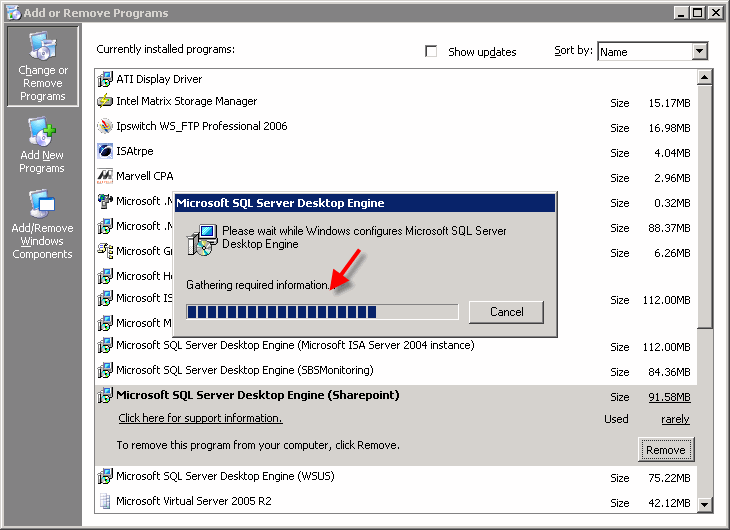Cancel the SQL Server configuration dialog
The width and height of the screenshot is (730, 530).
pos(506,312)
